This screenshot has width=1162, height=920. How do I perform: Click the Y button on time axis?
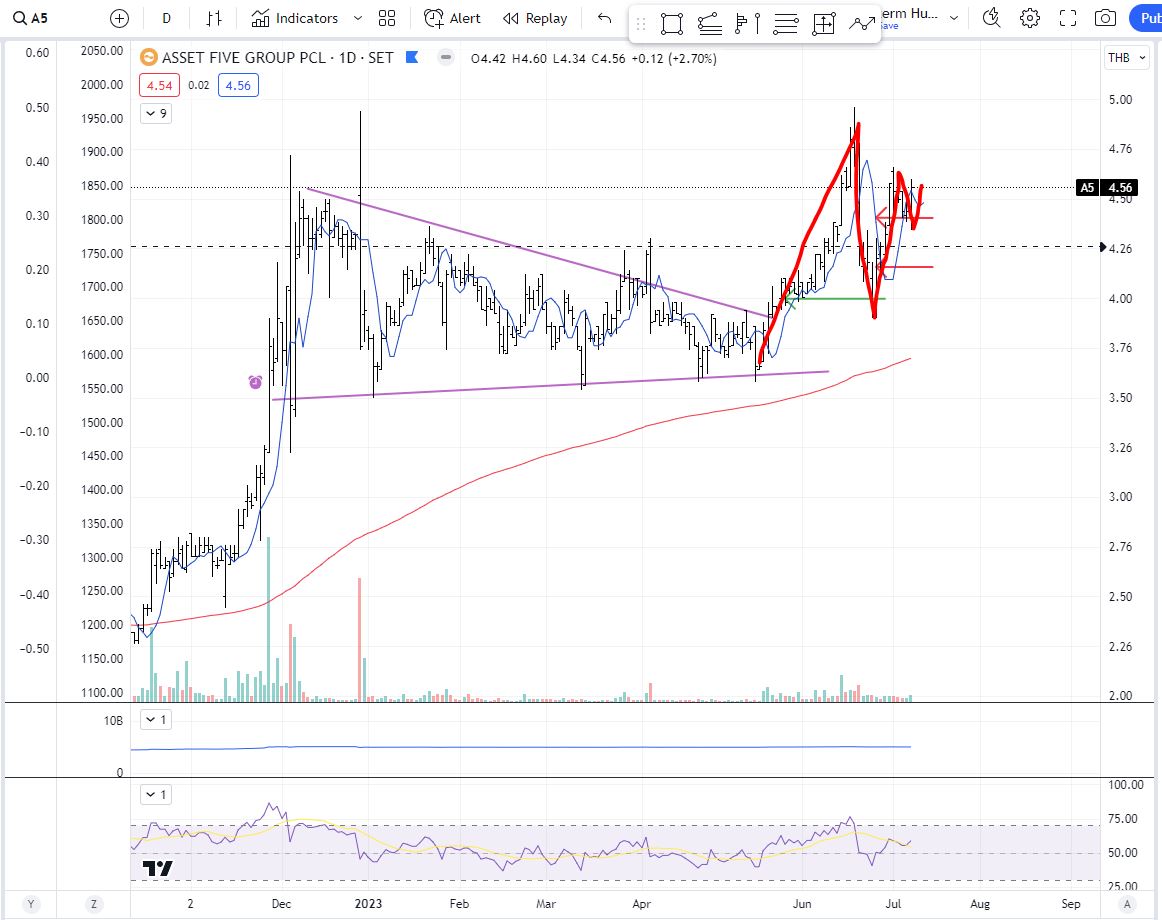(x=30, y=904)
